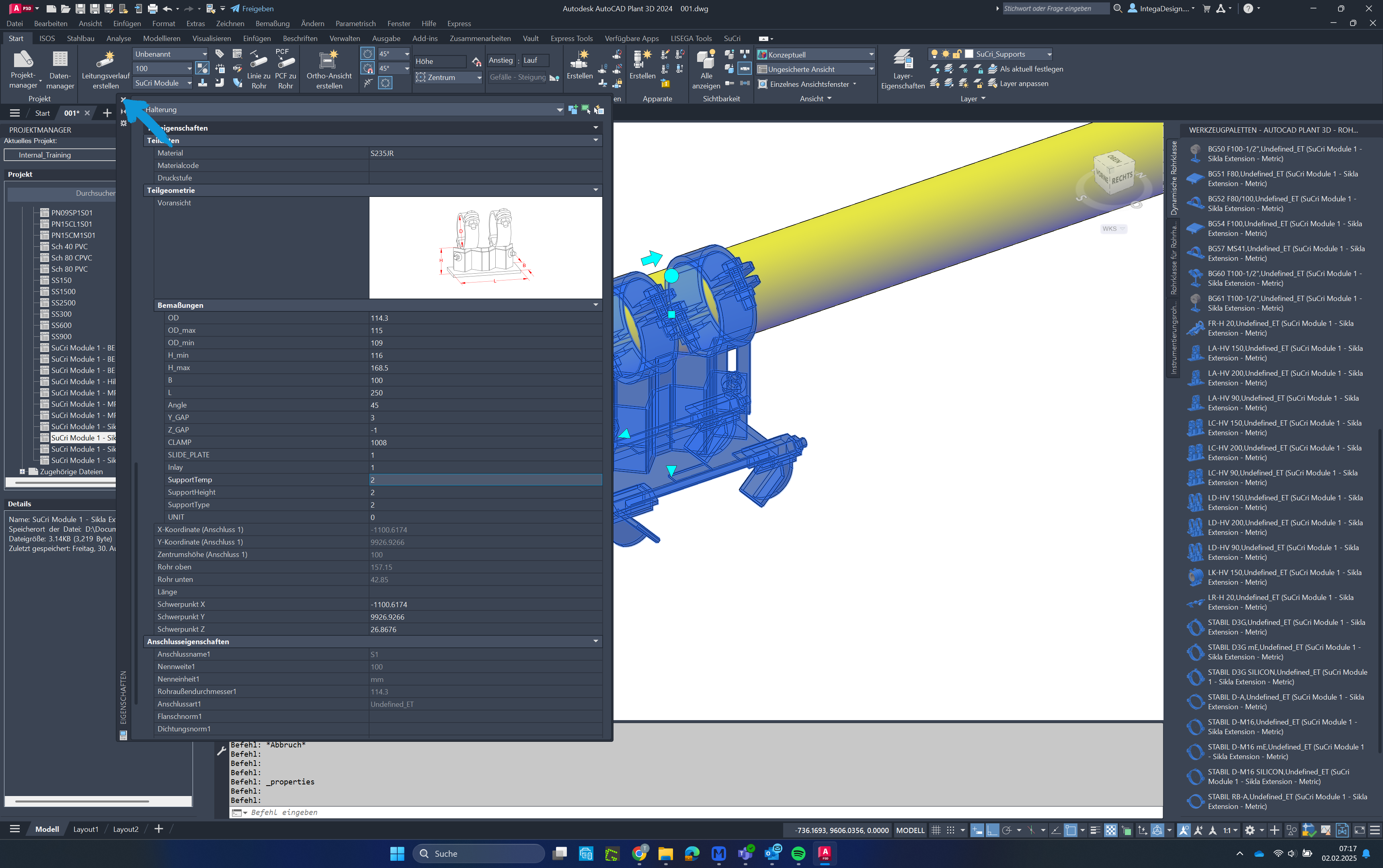This screenshot has width=1383, height=868.
Task: Open the Datenmanager tool
Action: (x=60, y=70)
